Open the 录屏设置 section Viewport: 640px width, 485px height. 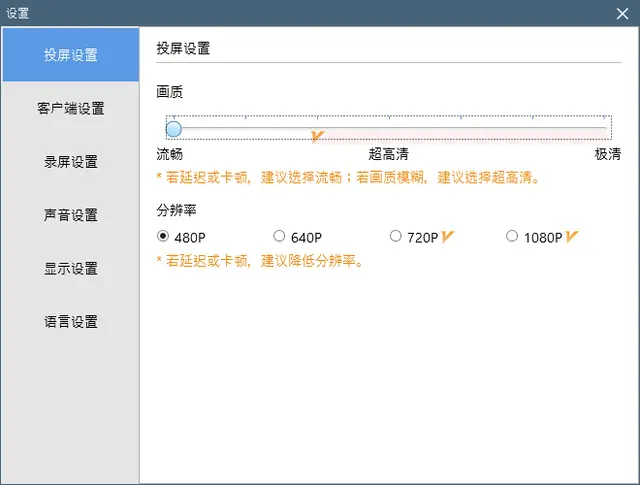pyautogui.click(x=71, y=162)
